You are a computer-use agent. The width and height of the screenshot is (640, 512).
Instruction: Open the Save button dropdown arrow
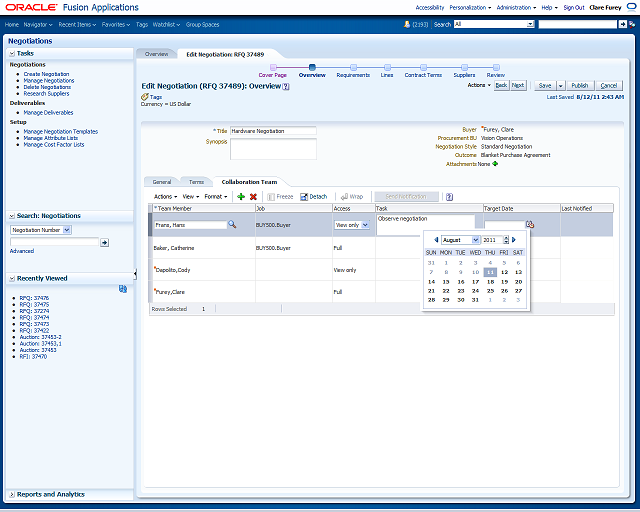560,86
